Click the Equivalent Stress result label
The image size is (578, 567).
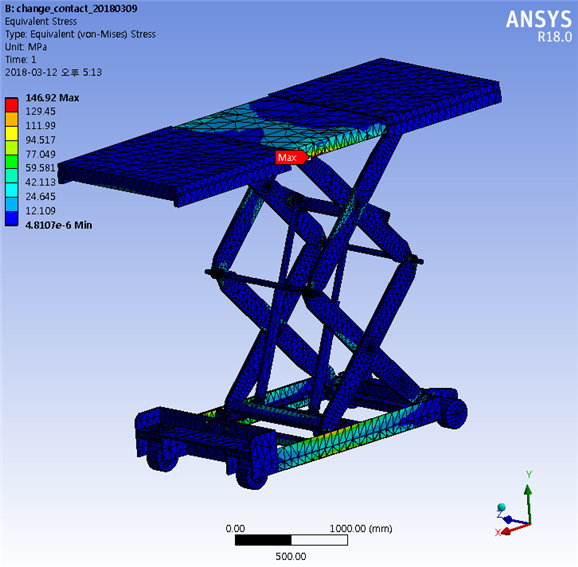41,21
